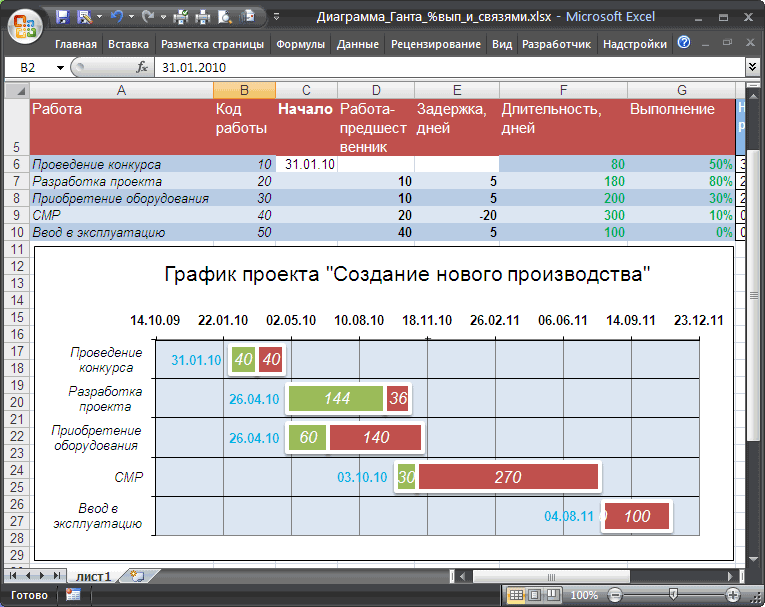Click the vertical scrollbar thumb
The image size is (765, 607).
754,295
